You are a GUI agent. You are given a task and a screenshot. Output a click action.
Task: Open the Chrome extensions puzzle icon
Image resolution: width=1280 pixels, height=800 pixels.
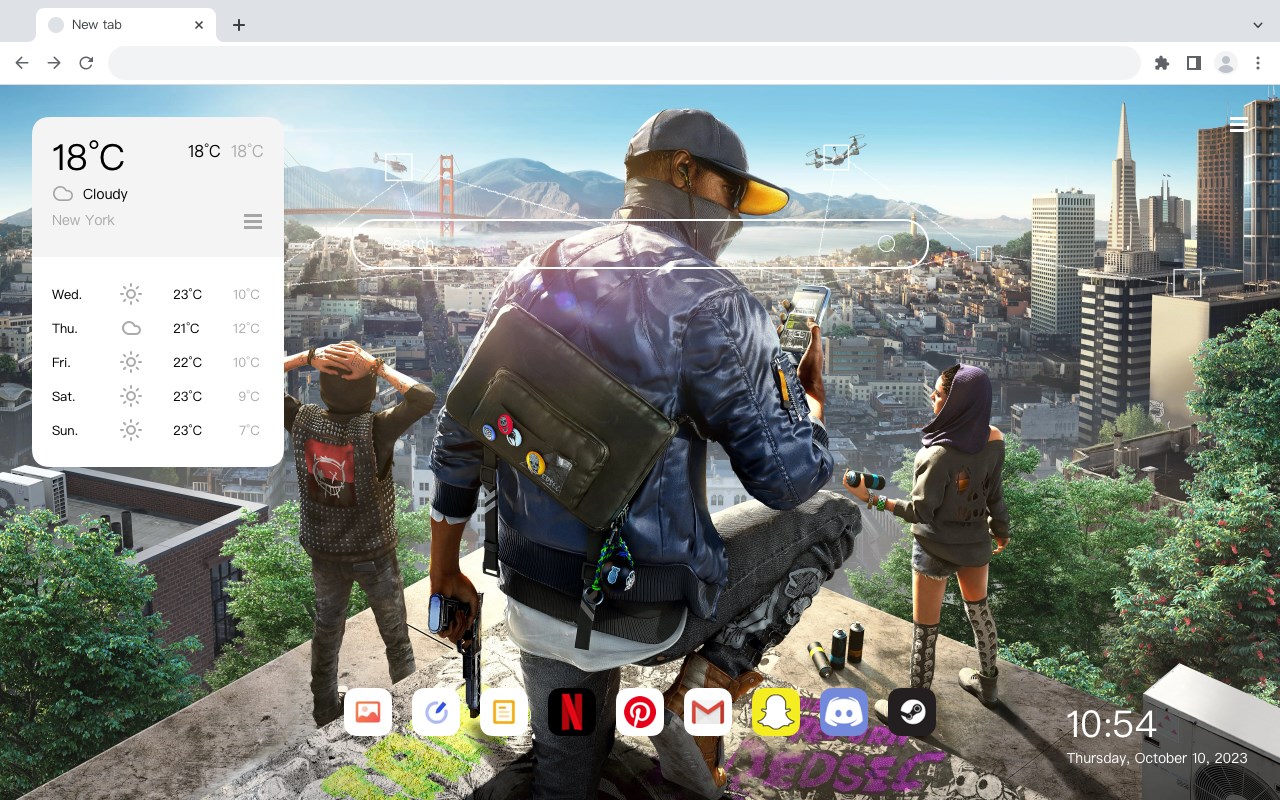[x=1161, y=63]
